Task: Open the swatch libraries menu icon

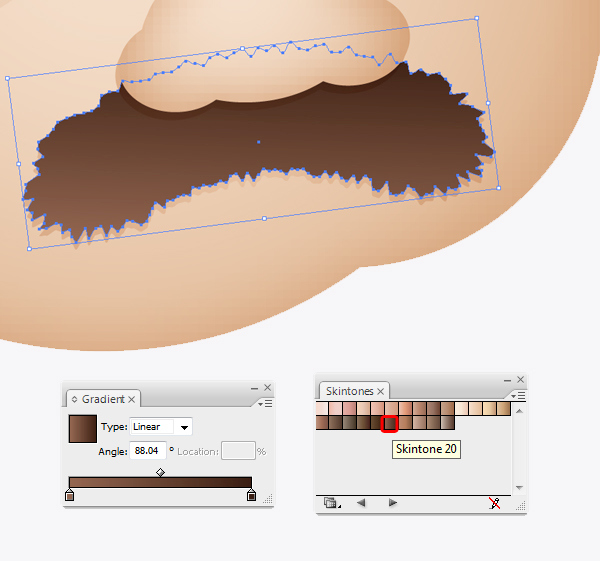Action: point(331,502)
